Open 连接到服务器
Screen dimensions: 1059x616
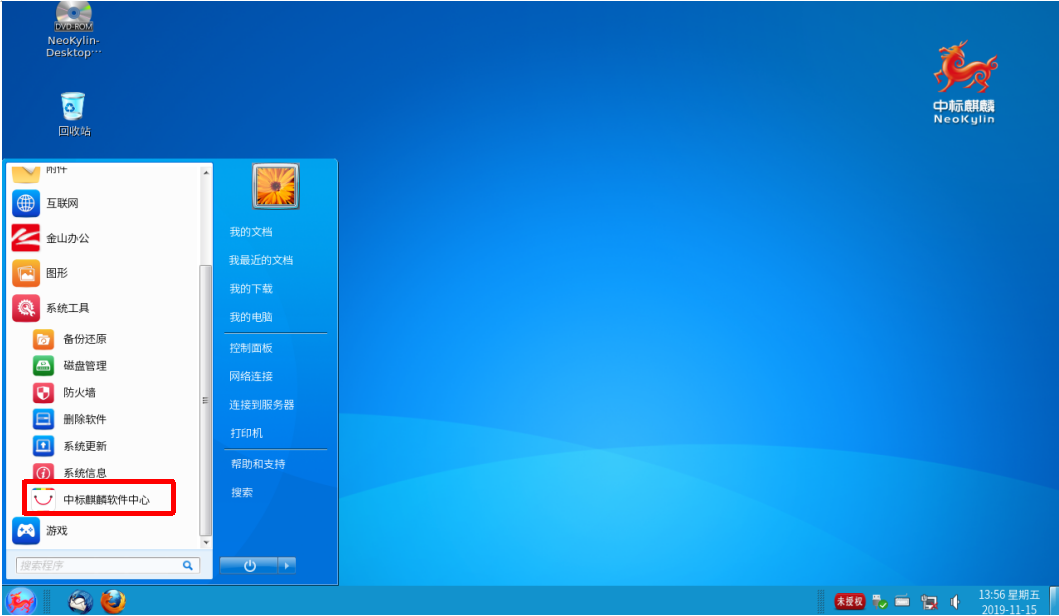pos(261,405)
